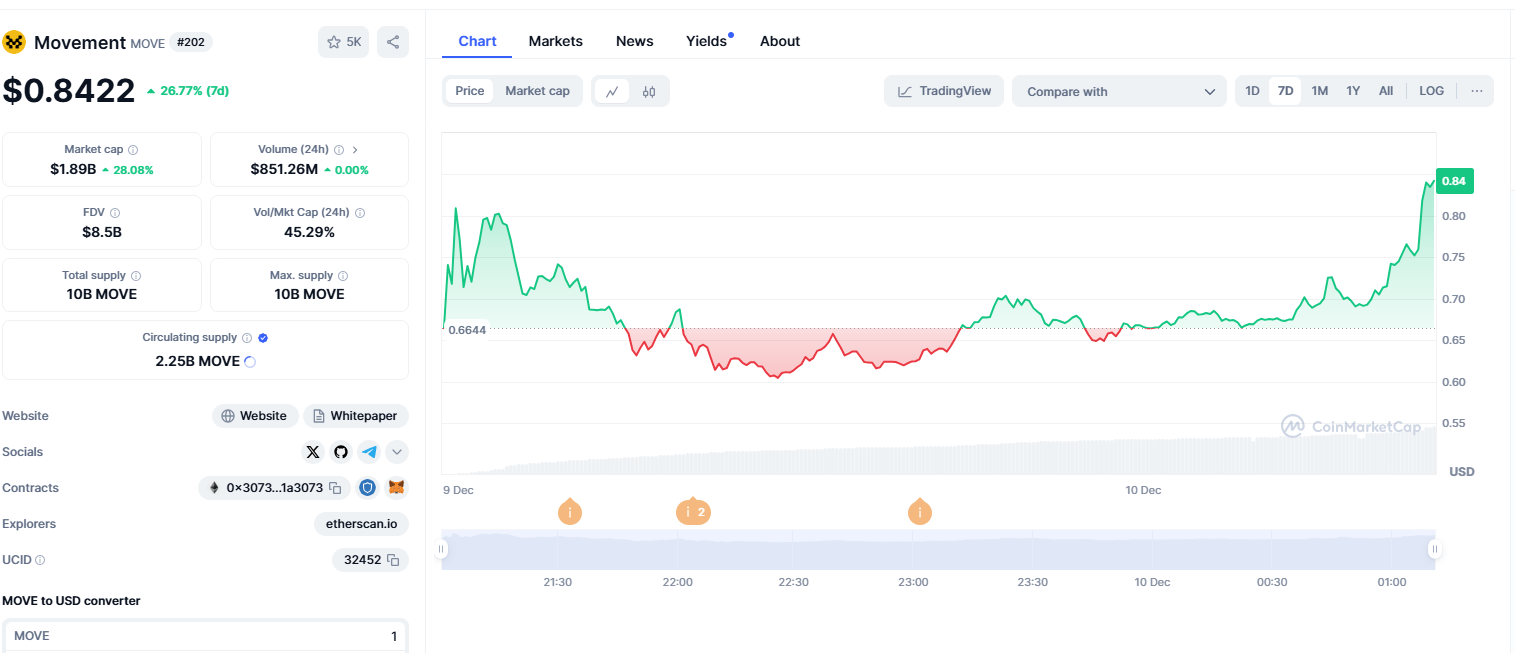Click the $0.8422 price text
Image resolution: width=1515 pixels, height=653 pixels.
coord(69,91)
